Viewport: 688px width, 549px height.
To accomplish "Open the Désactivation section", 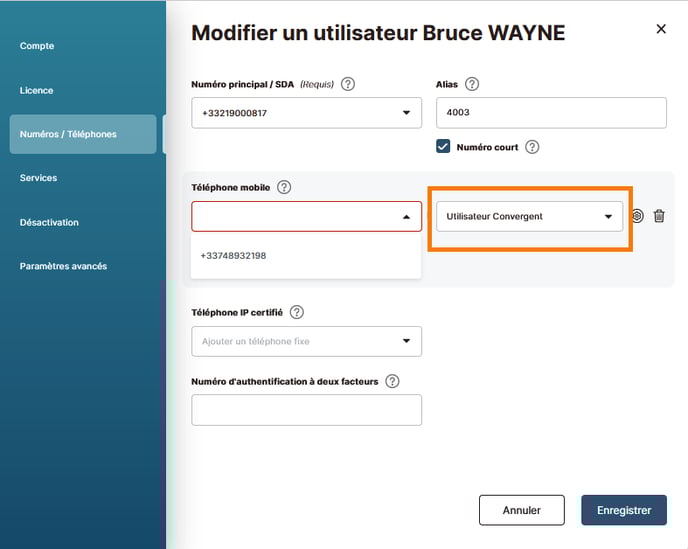I will [x=49, y=222].
